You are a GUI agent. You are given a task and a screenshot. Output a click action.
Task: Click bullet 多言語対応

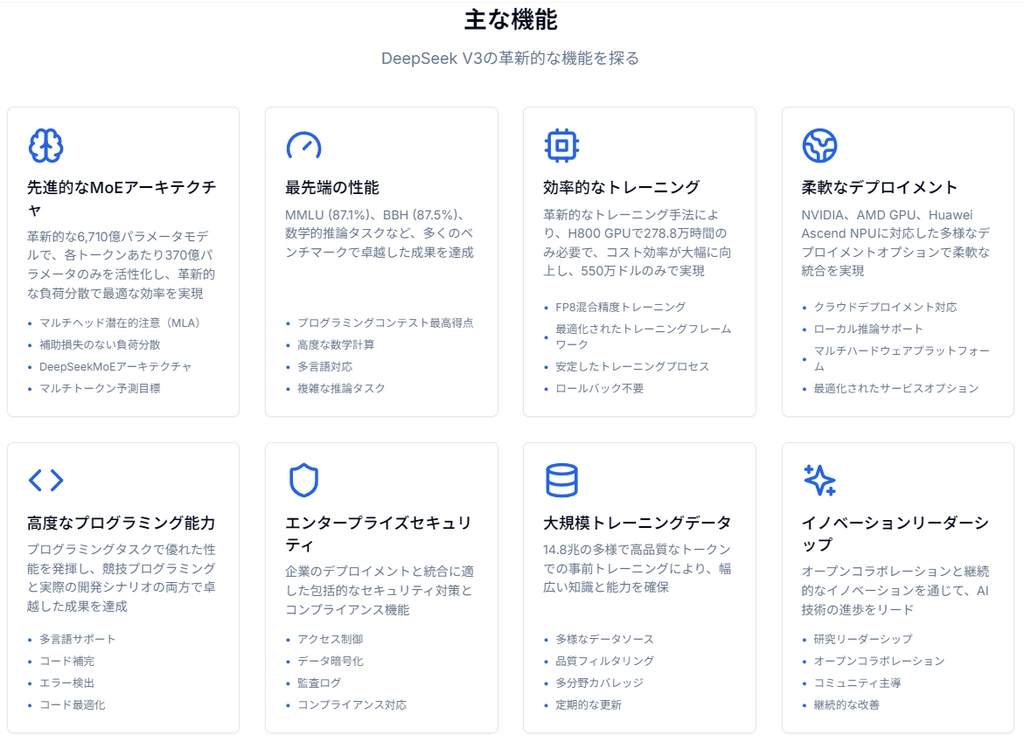325,366
